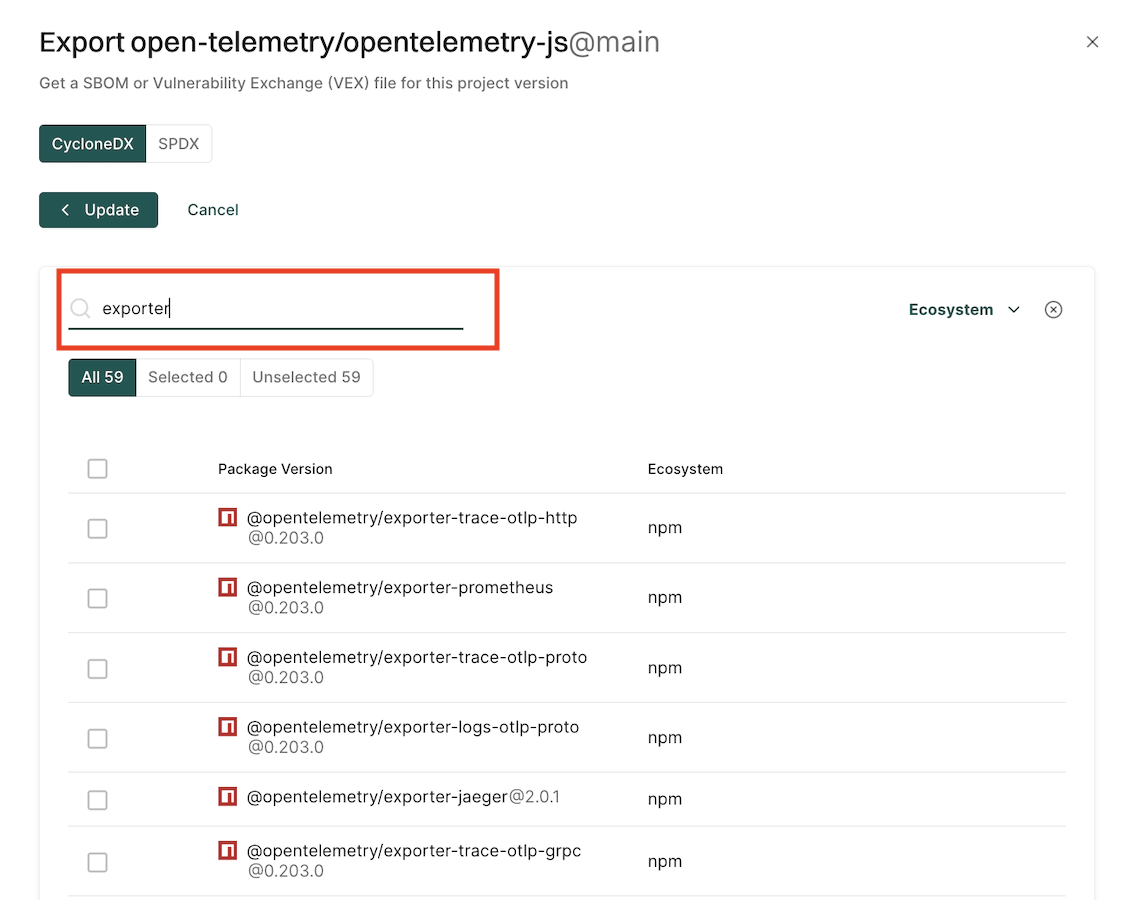The width and height of the screenshot is (1134, 900).
Task: Tick the select-all checkbox in table header
Action: [97, 469]
